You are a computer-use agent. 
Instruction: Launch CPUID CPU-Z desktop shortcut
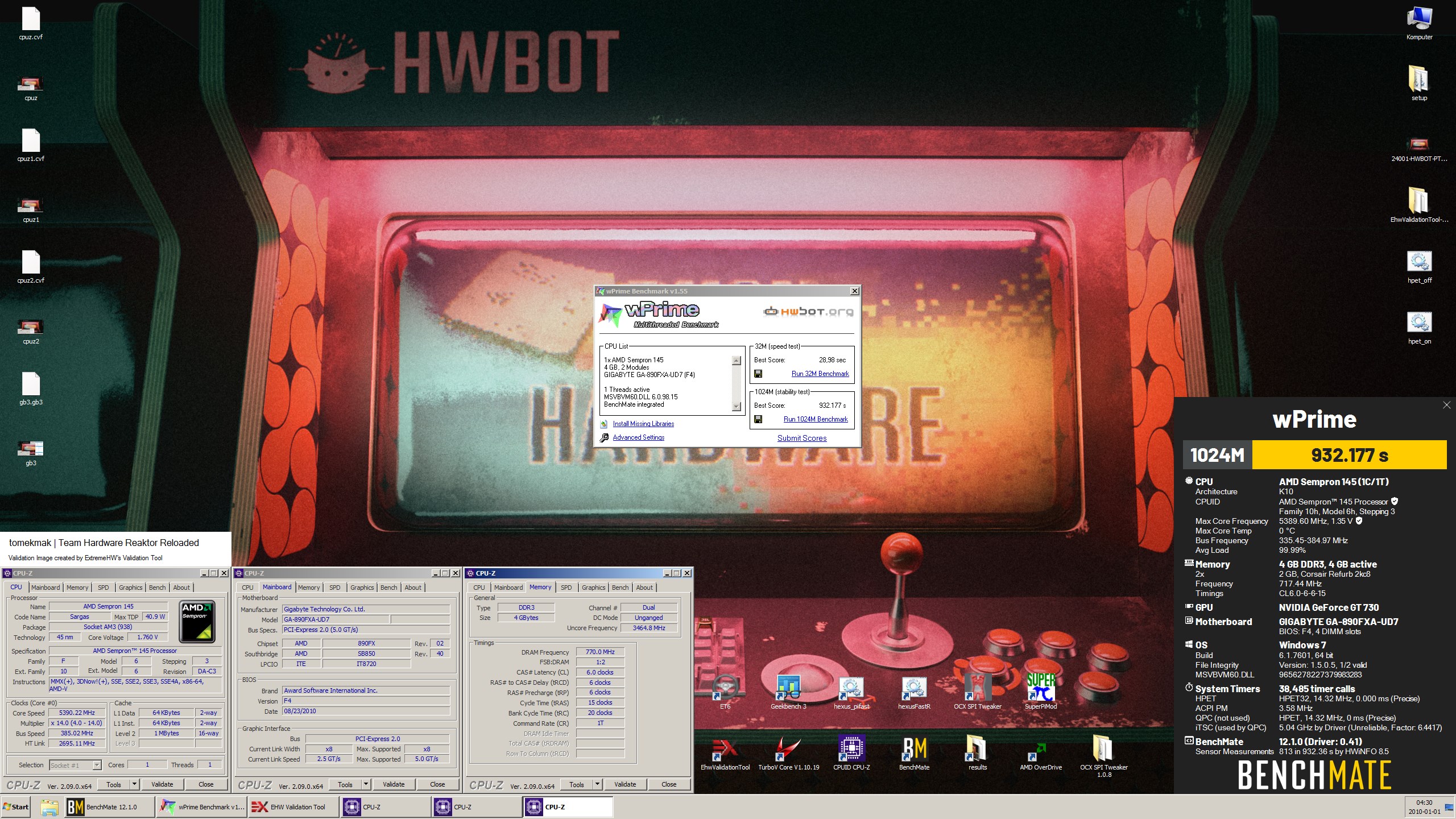851,754
